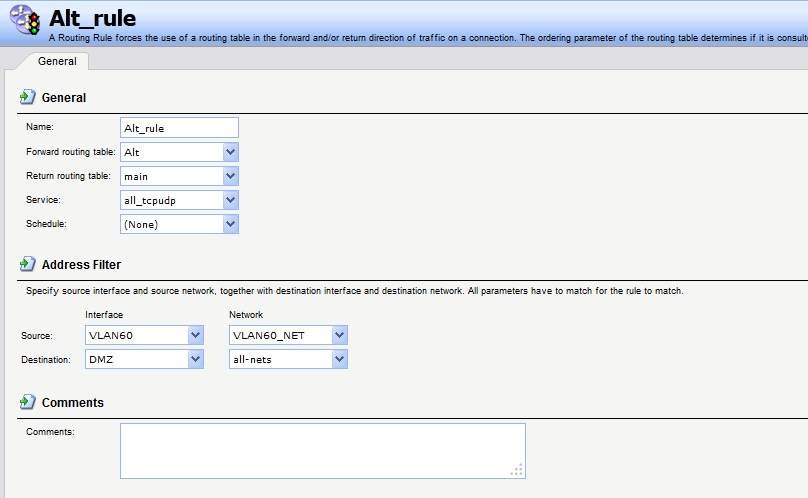Click the Comments section icon
The image size is (808, 498).
pos(28,402)
